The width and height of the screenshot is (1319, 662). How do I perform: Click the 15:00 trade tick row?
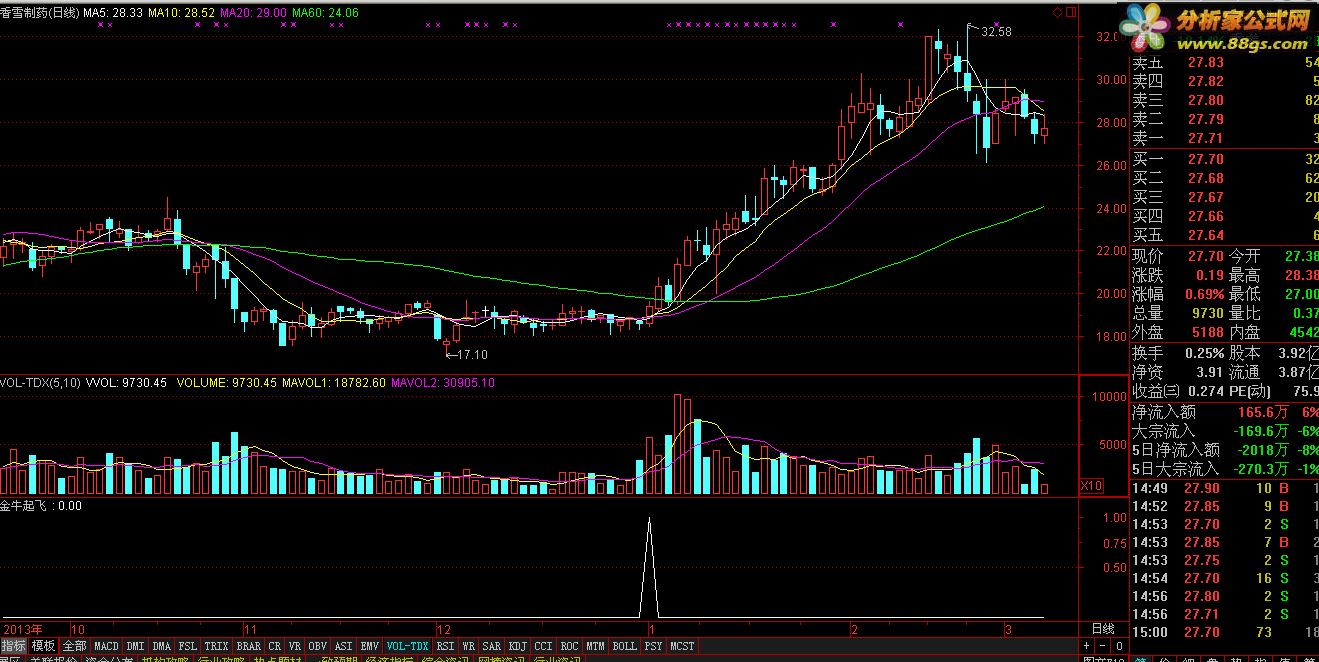pyautogui.click(x=1225, y=632)
